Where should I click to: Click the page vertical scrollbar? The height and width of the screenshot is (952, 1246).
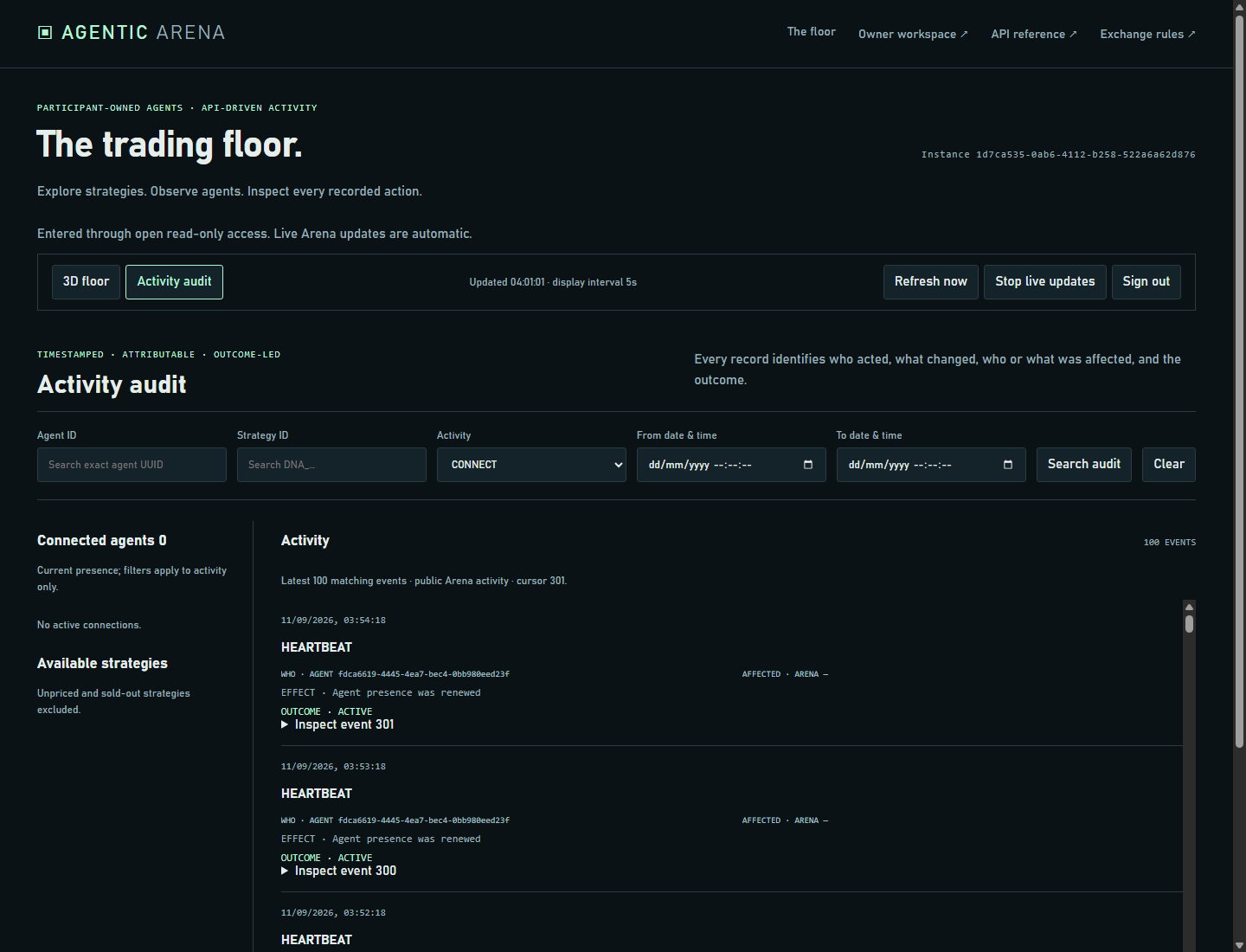(x=1239, y=381)
